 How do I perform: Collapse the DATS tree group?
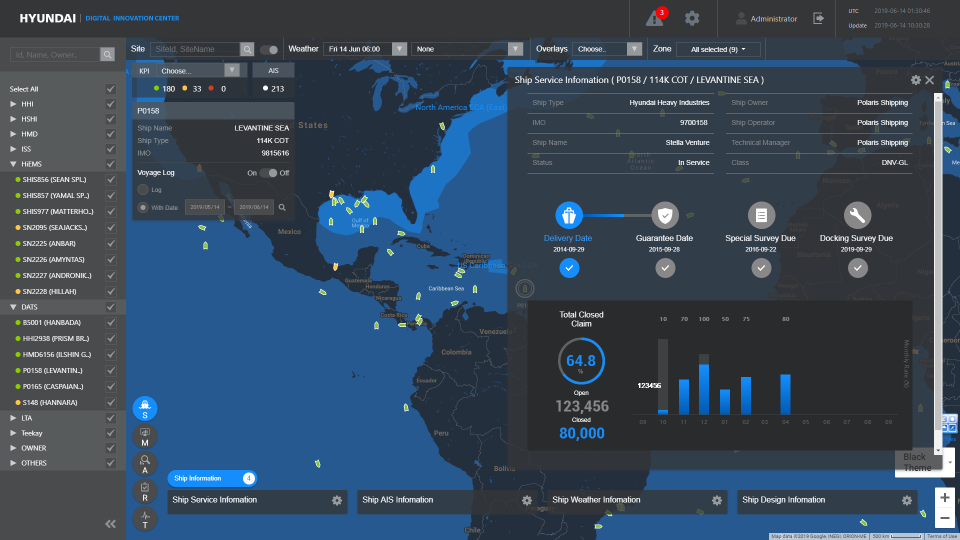coord(13,307)
